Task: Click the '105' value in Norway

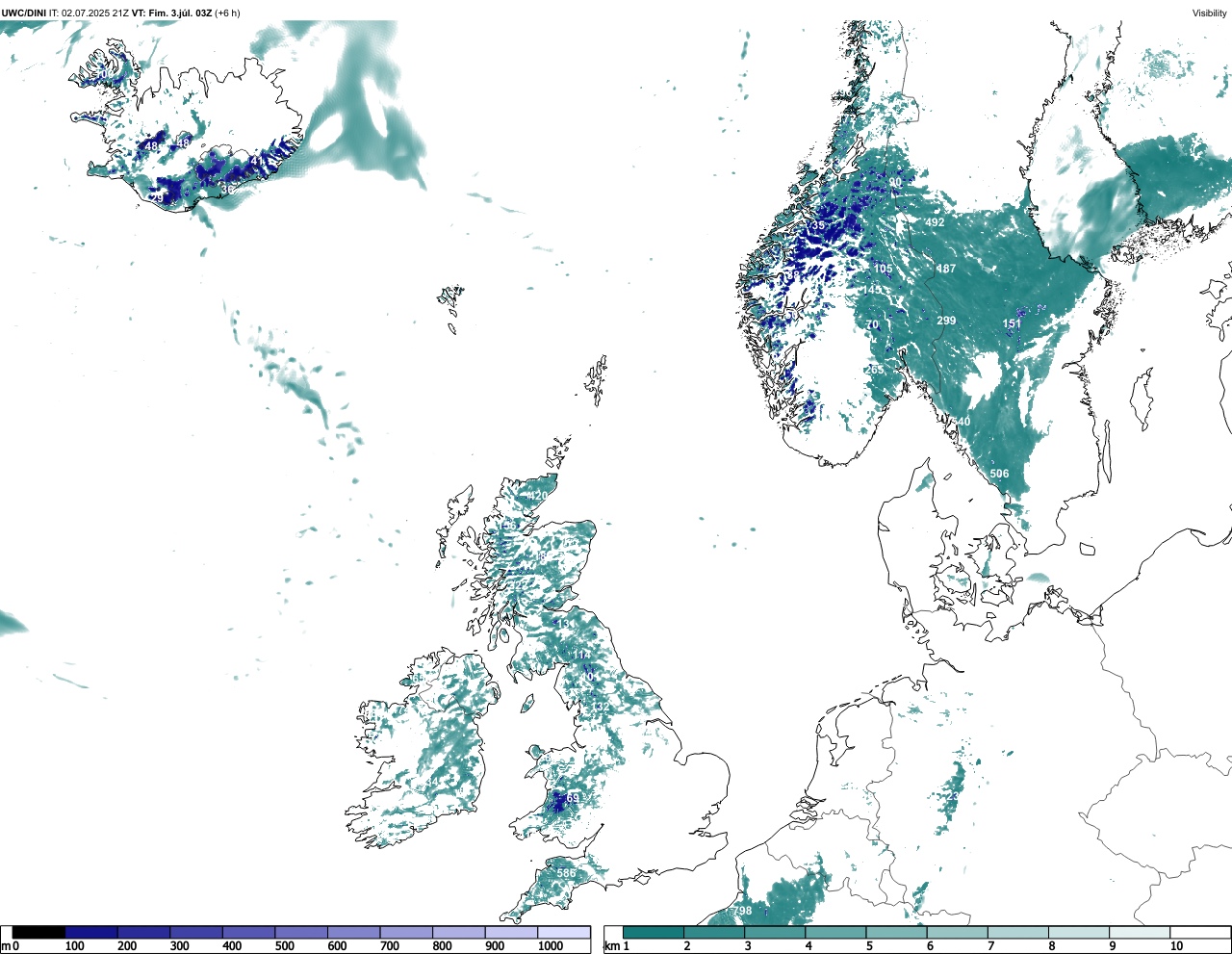Action: point(883,270)
